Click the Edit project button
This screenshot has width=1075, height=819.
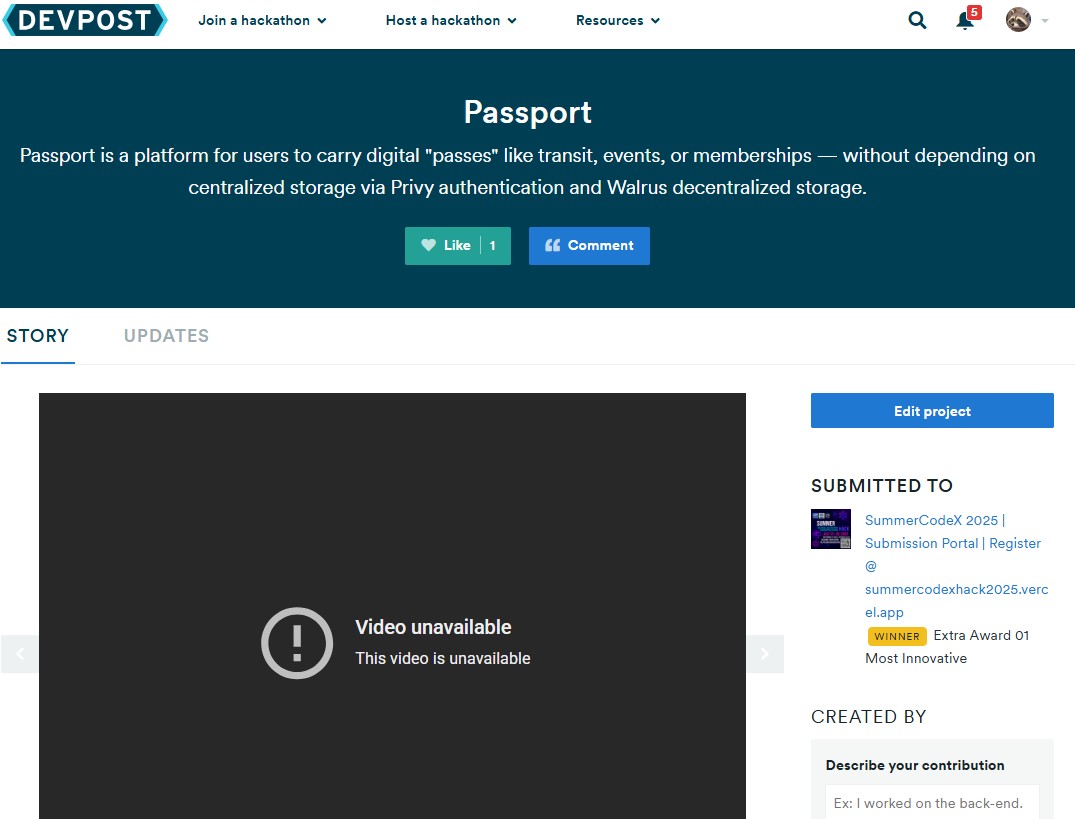(932, 411)
